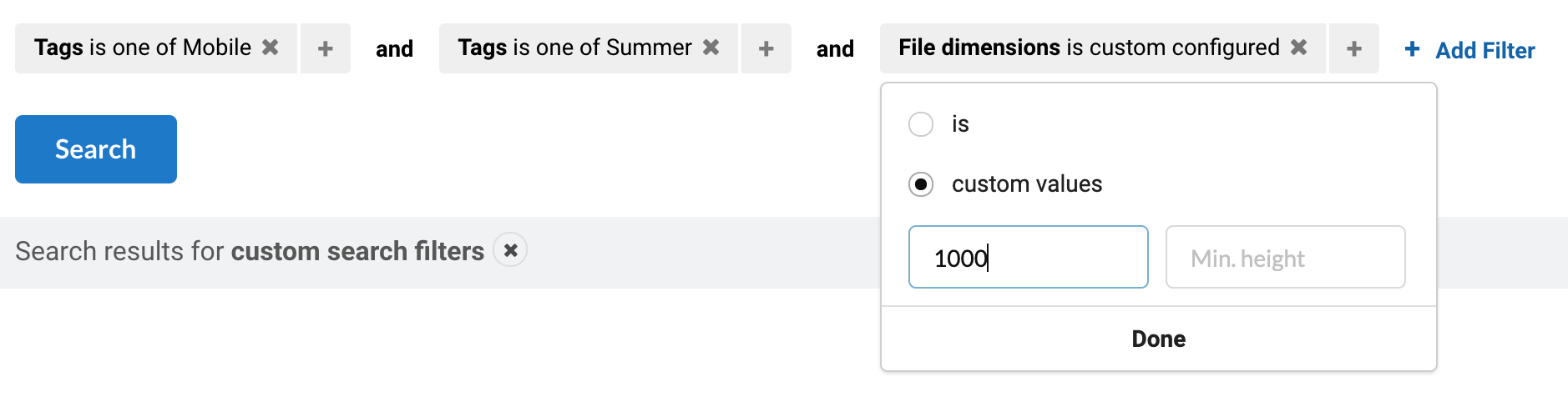Open the Tags is one of Summer filter

point(575,48)
